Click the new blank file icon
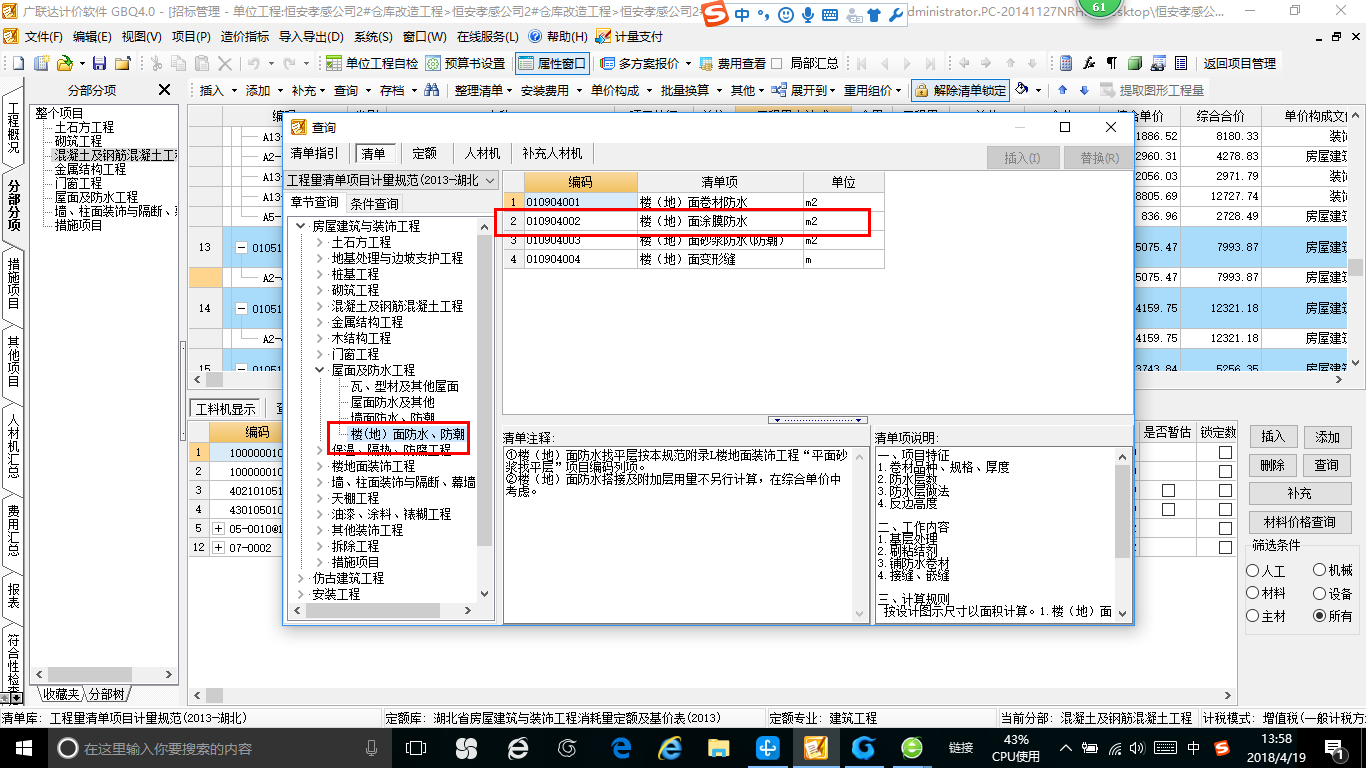 pyautogui.click(x=19, y=63)
